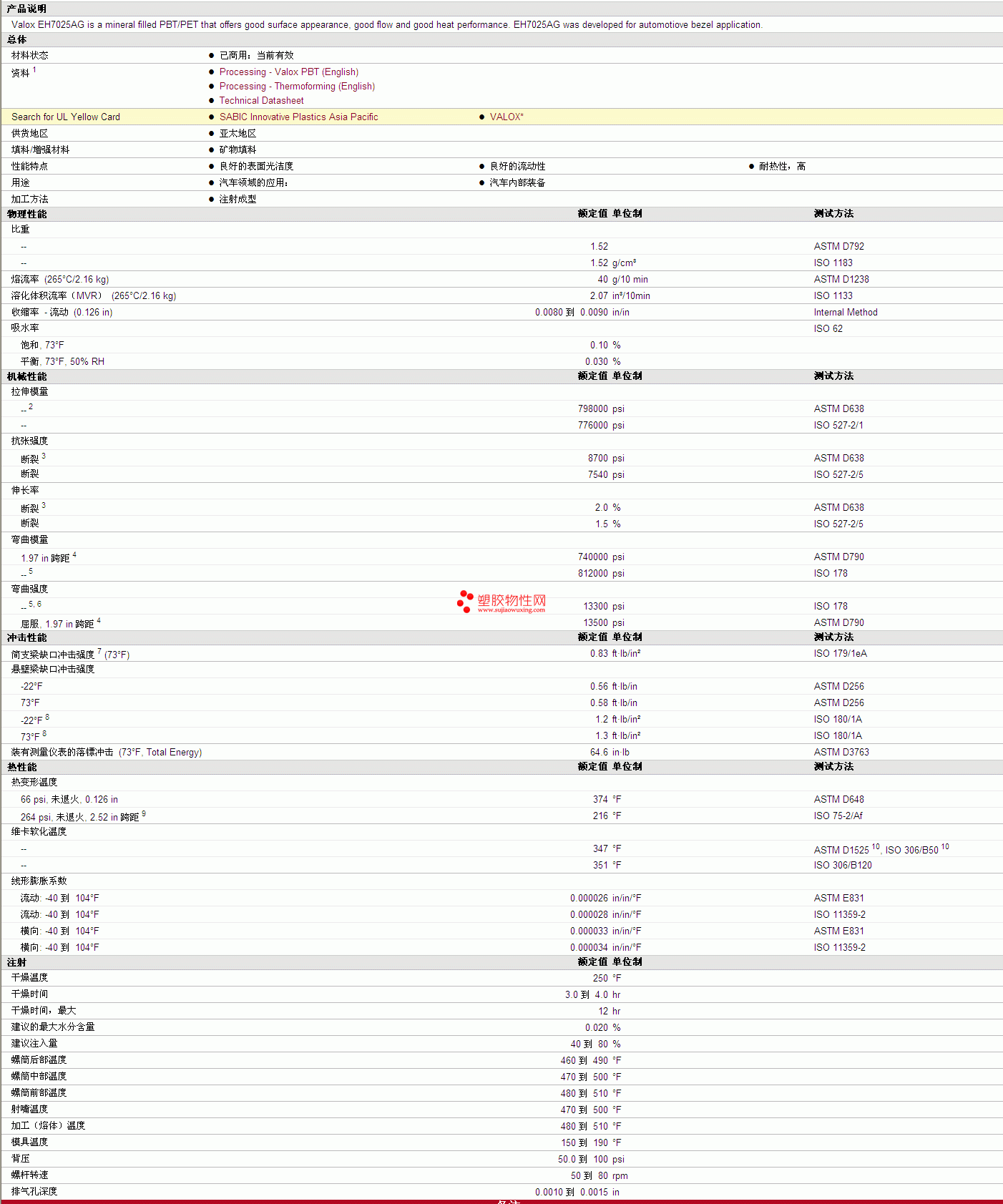Select the 背压 50.0 到 100 psi value
Screen dimensions: 1003x1204
click(591, 1159)
